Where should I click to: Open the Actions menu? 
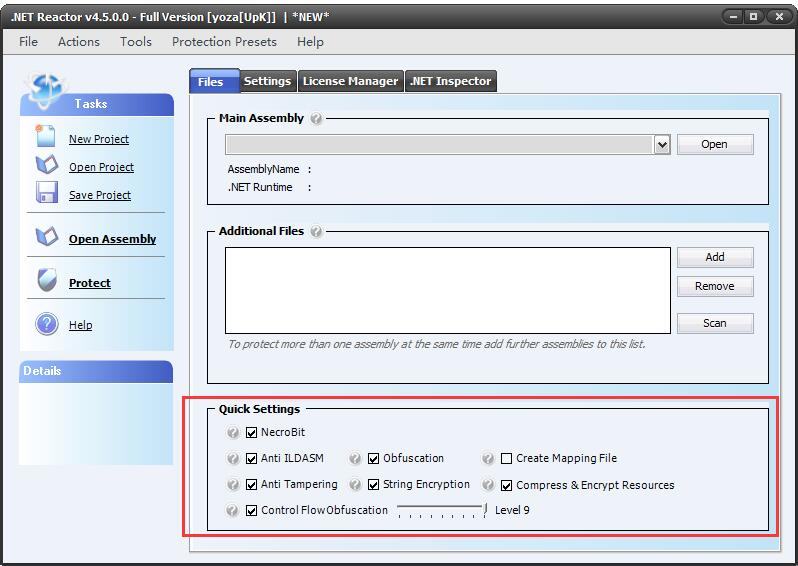pos(79,42)
